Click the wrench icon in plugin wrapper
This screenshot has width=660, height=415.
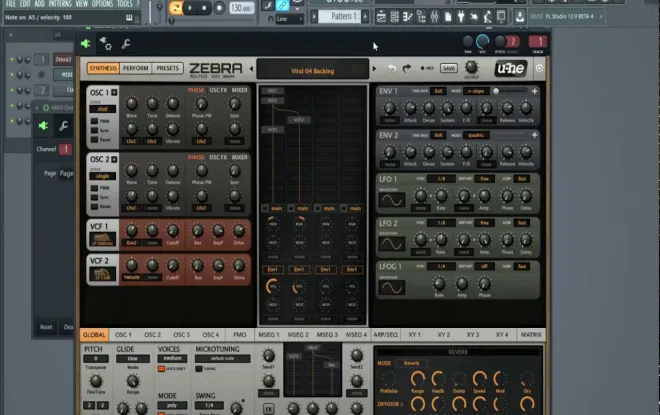[x=125, y=43]
